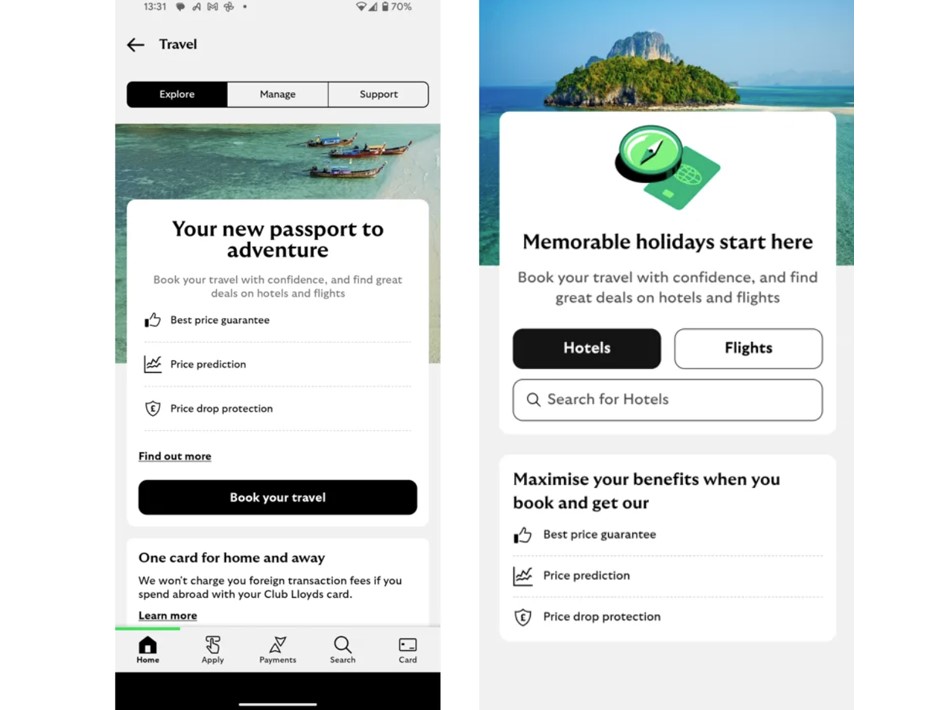Switch to the Manage tab
The width and height of the screenshot is (930, 710).
[x=278, y=94]
